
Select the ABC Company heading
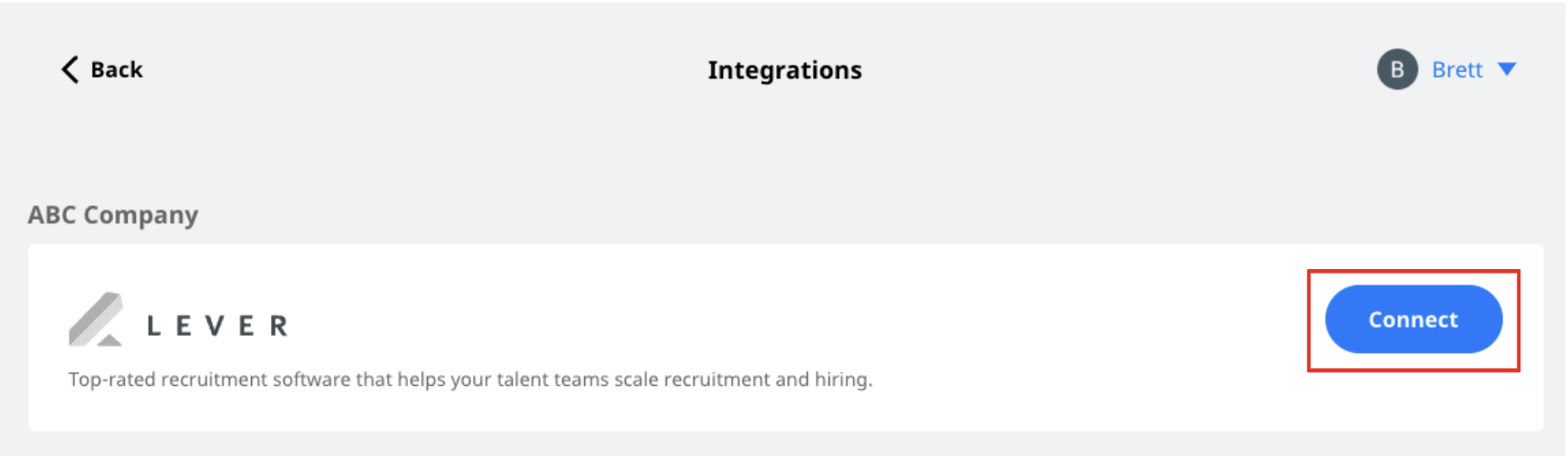[x=113, y=215]
